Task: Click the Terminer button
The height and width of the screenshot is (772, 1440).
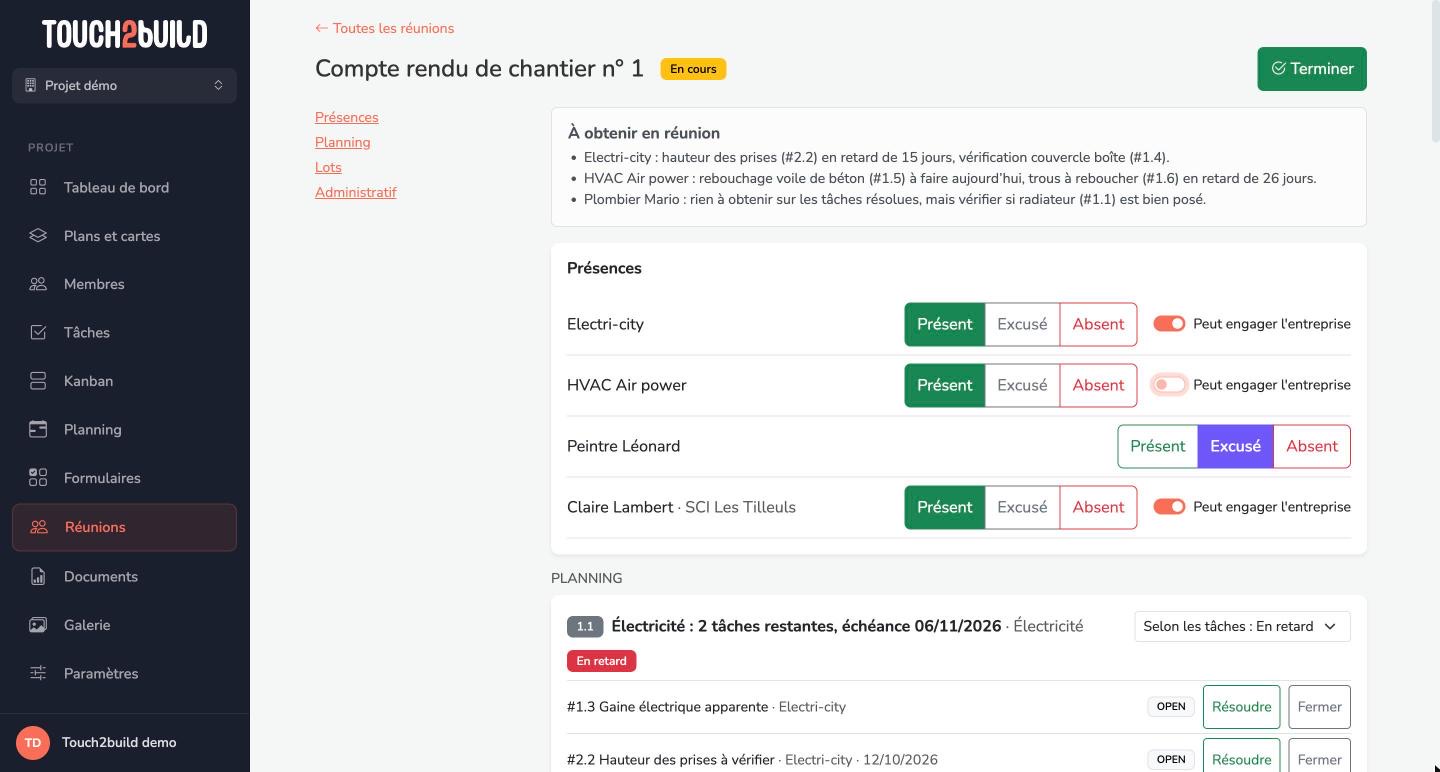Action: (1312, 69)
